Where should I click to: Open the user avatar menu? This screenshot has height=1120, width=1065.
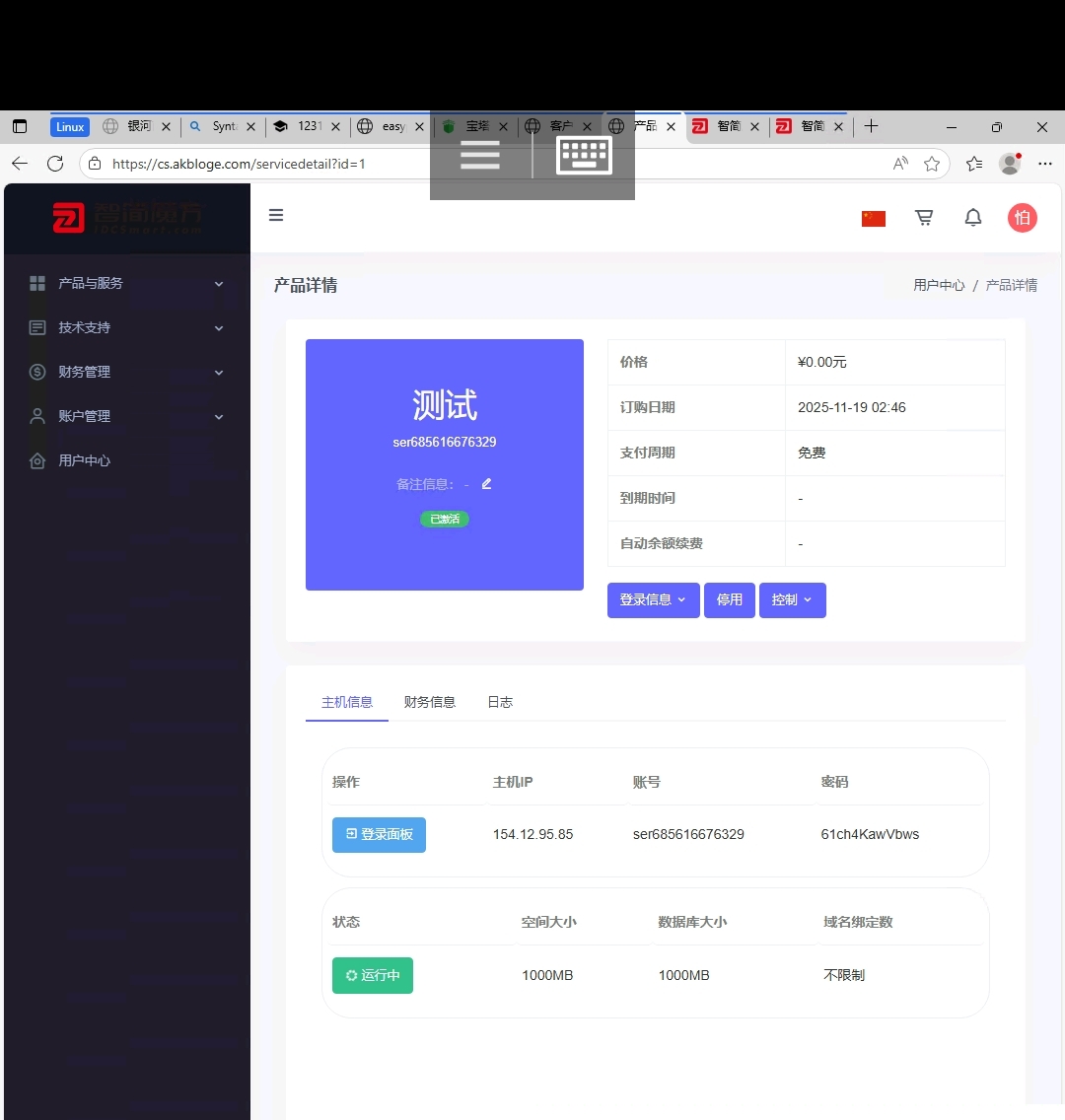(x=1023, y=217)
